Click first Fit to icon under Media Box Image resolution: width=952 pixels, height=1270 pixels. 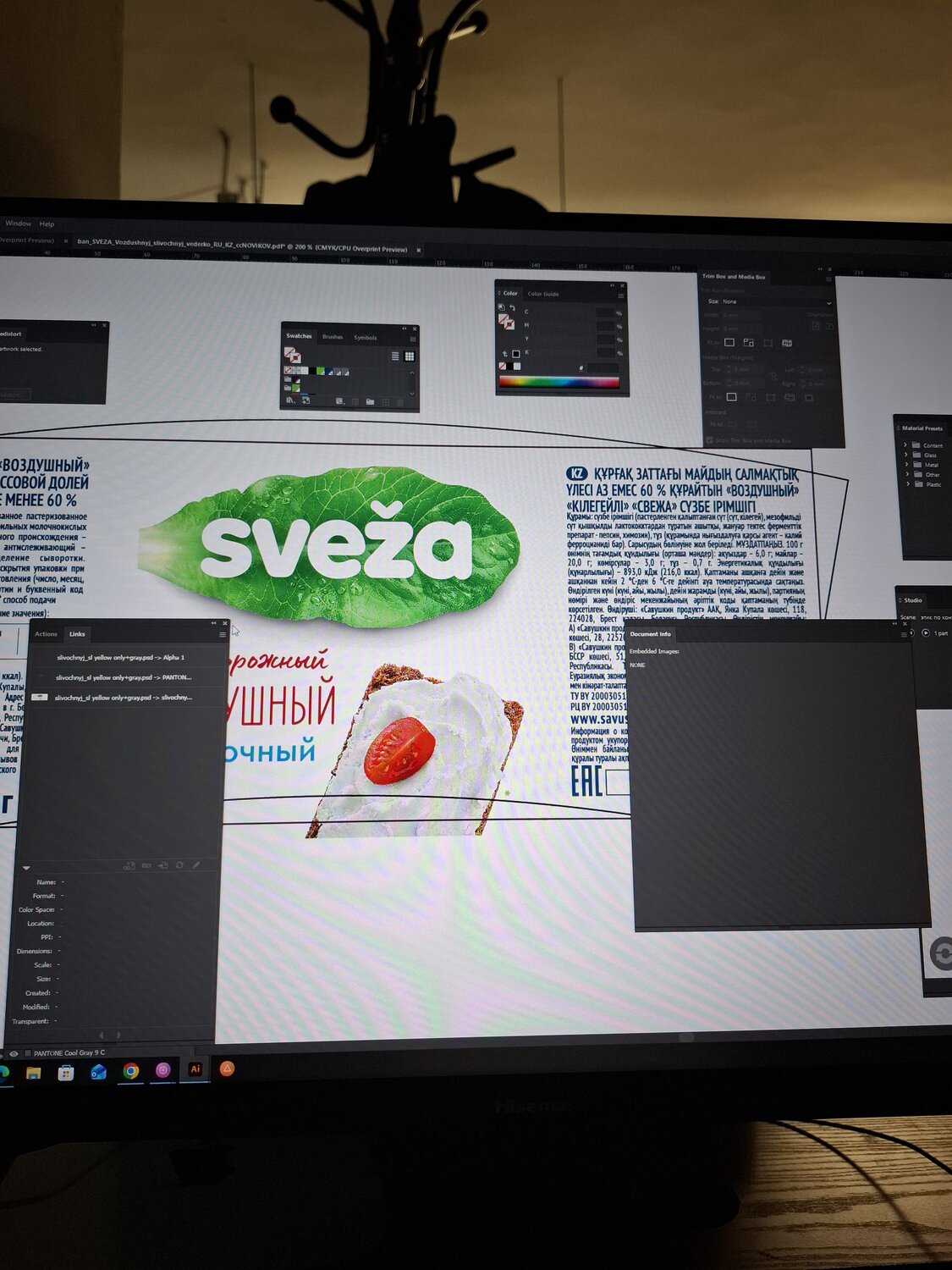[731, 396]
